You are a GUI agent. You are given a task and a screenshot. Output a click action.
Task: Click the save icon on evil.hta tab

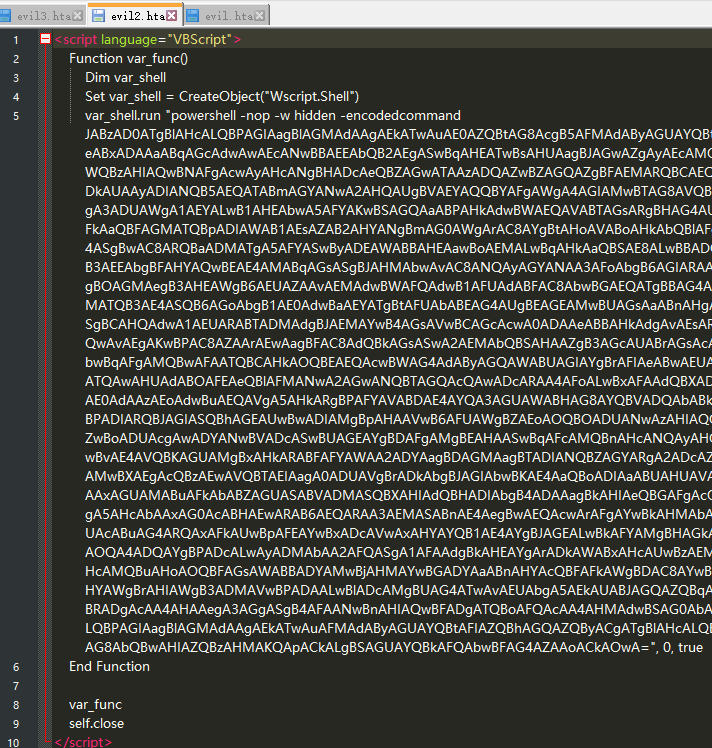coord(193,16)
